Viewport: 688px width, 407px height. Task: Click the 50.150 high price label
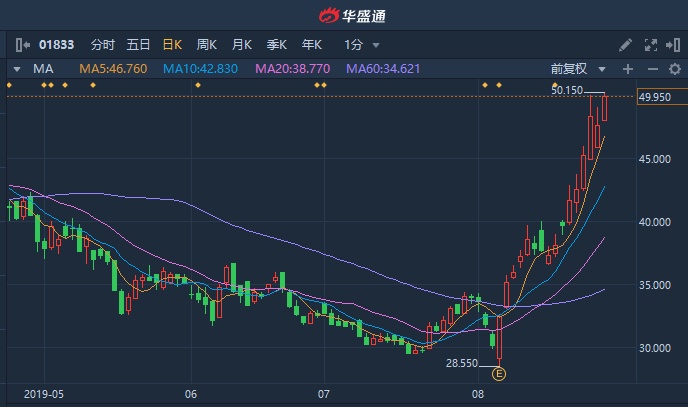coord(566,90)
